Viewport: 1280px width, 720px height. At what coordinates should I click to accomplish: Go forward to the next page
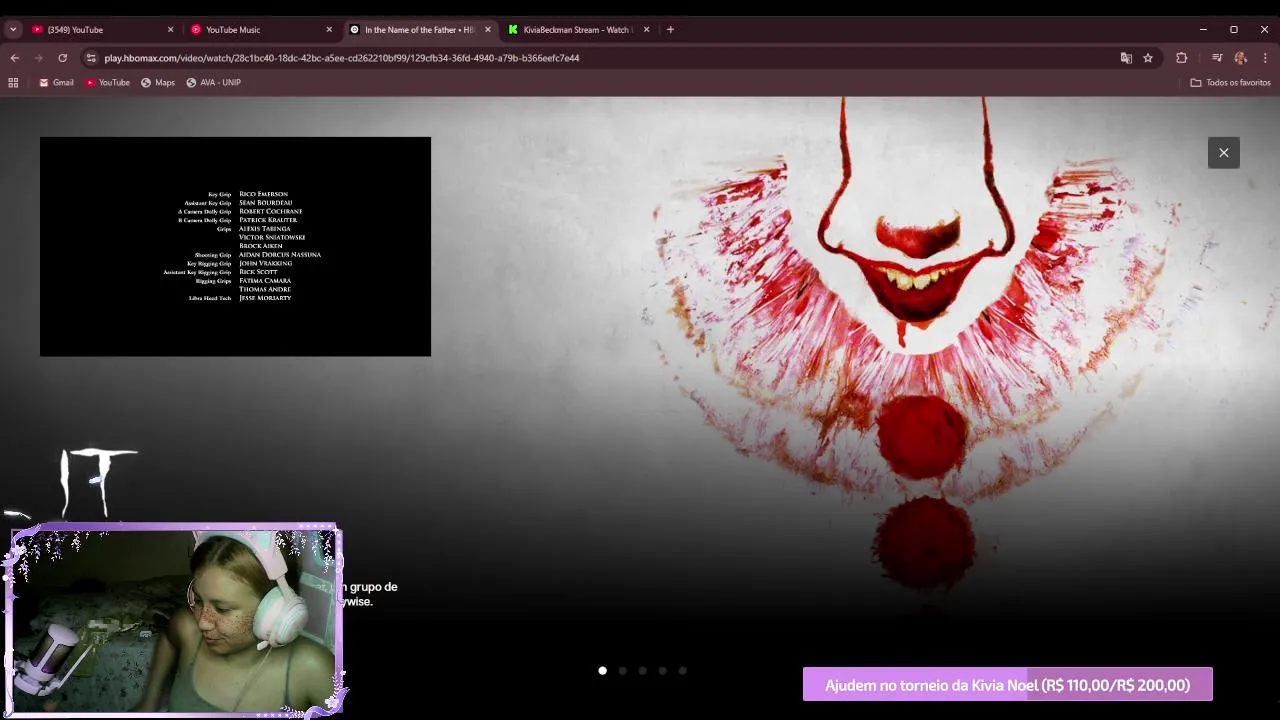[39, 58]
